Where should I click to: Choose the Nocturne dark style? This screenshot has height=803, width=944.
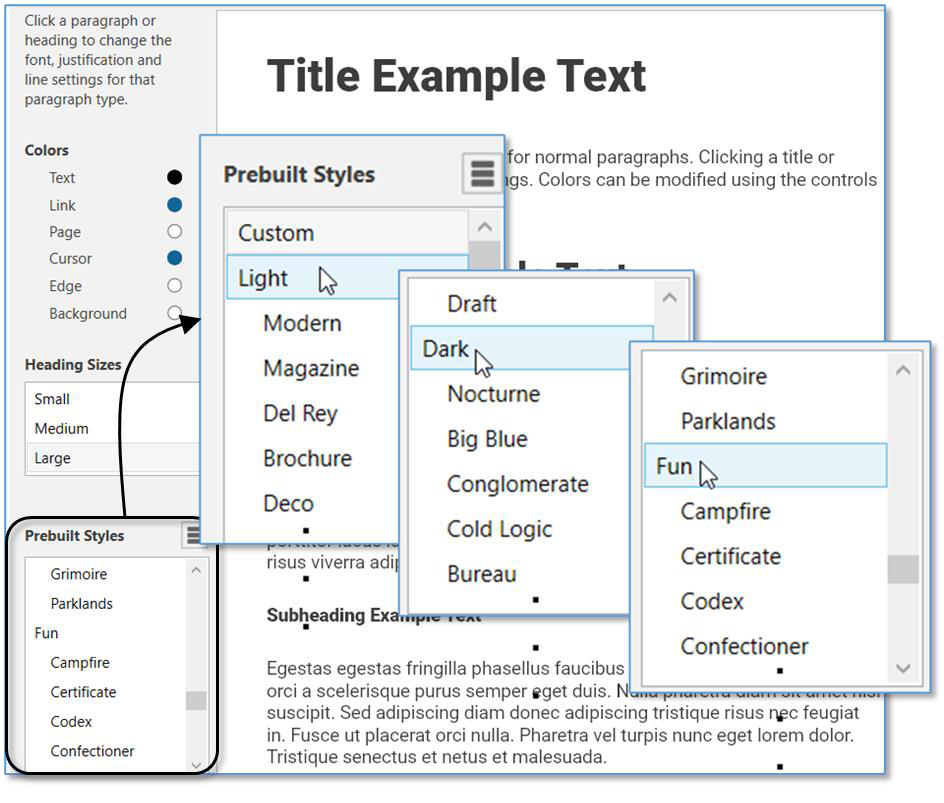(x=493, y=394)
